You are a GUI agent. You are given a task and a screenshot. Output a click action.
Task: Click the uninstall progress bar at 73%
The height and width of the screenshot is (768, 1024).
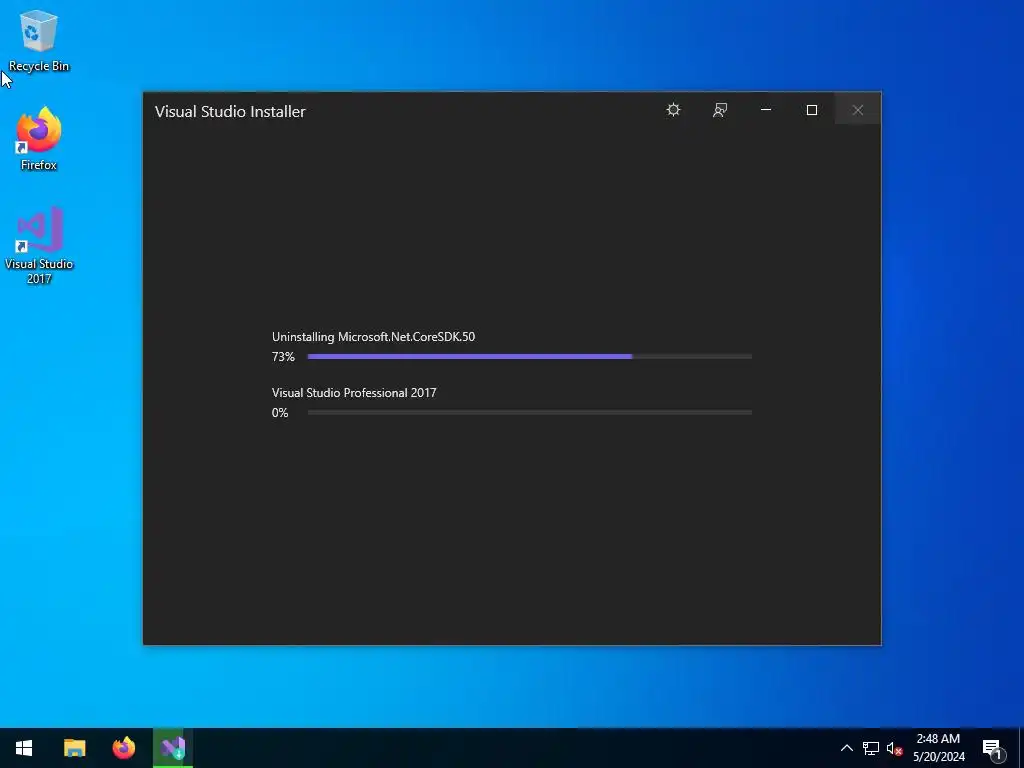530,357
